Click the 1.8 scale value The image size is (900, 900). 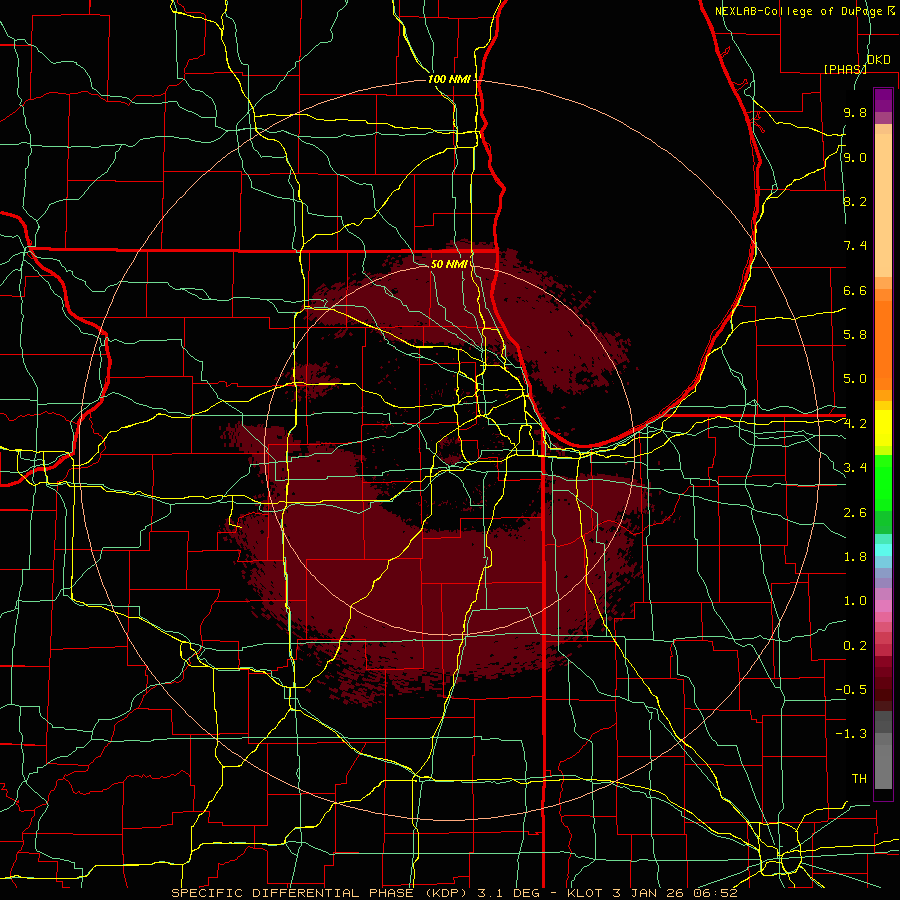click(855, 557)
